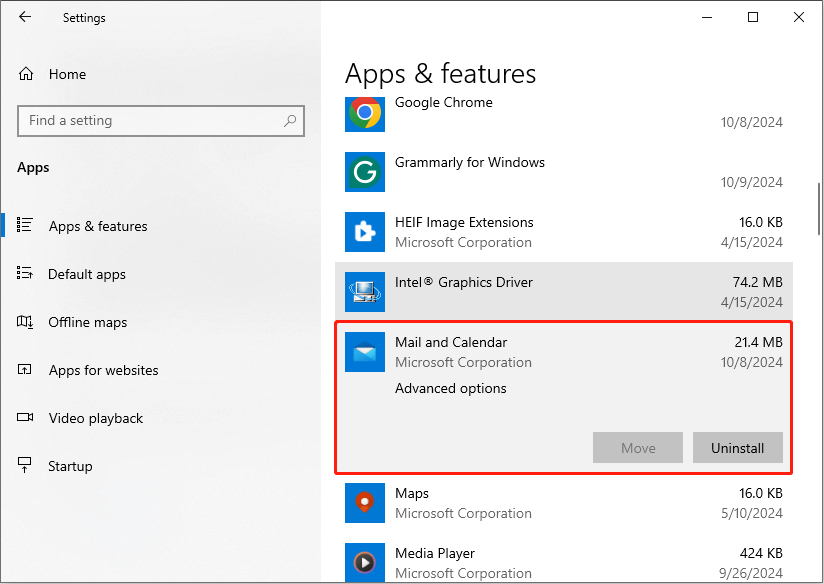Maximize the Settings window
Viewport: 824px width, 584px height.
[x=753, y=17]
